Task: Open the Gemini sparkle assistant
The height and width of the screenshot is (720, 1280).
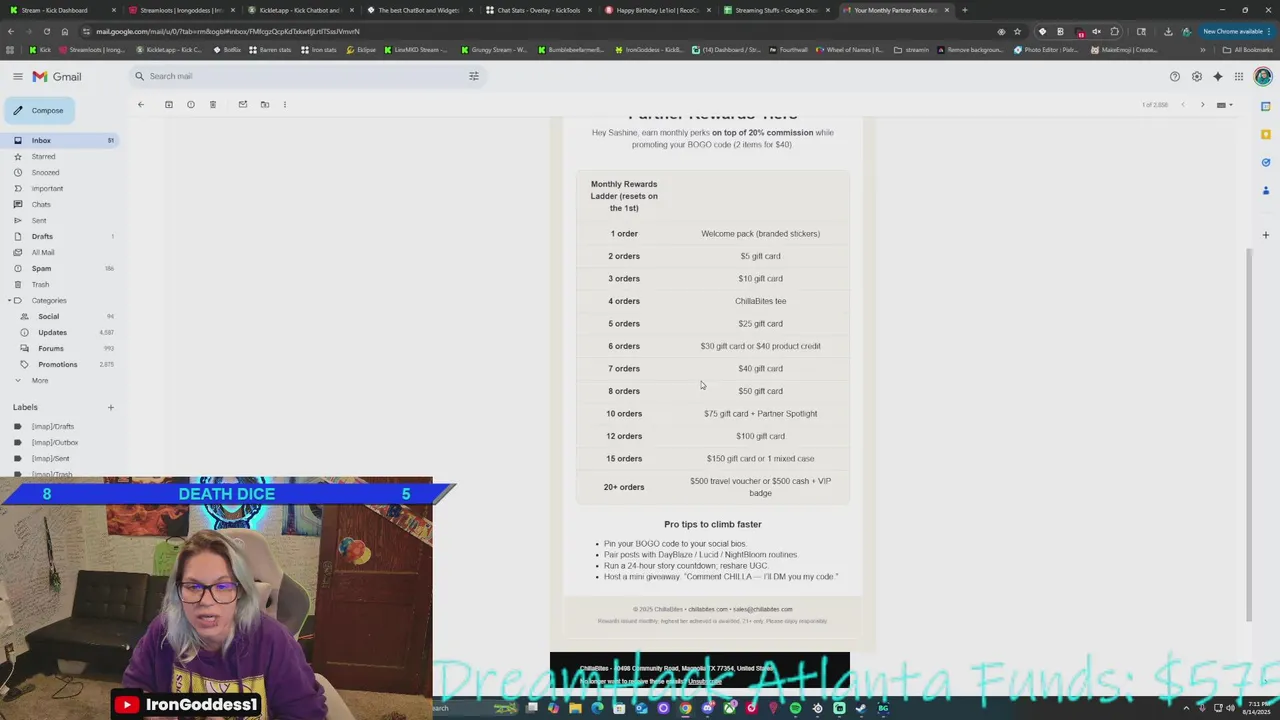Action: click(x=1218, y=76)
